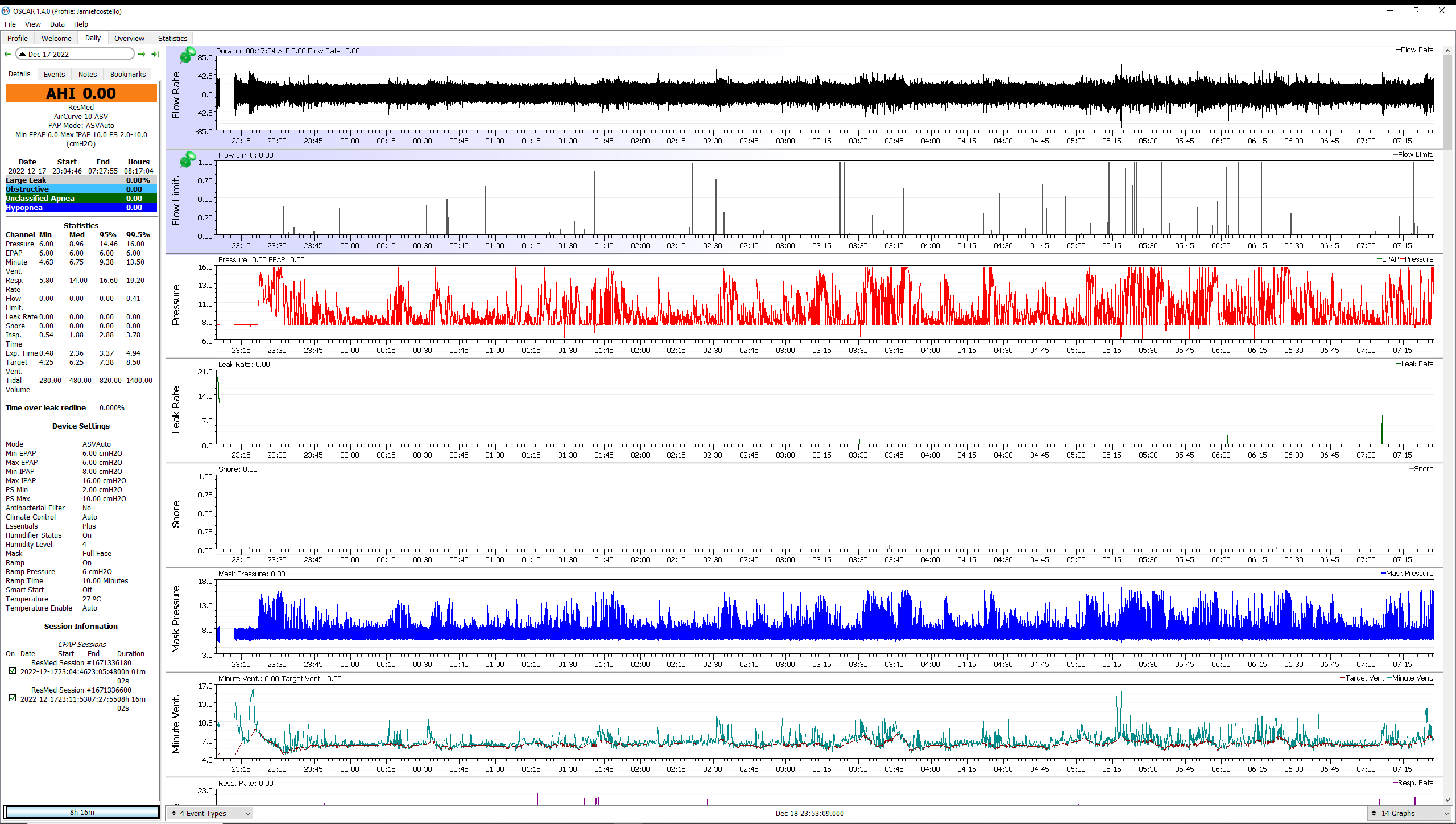Screen dimensions: 1456x824
Task: Select the Daily tab
Action: pyautogui.click(x=93, y=38)
